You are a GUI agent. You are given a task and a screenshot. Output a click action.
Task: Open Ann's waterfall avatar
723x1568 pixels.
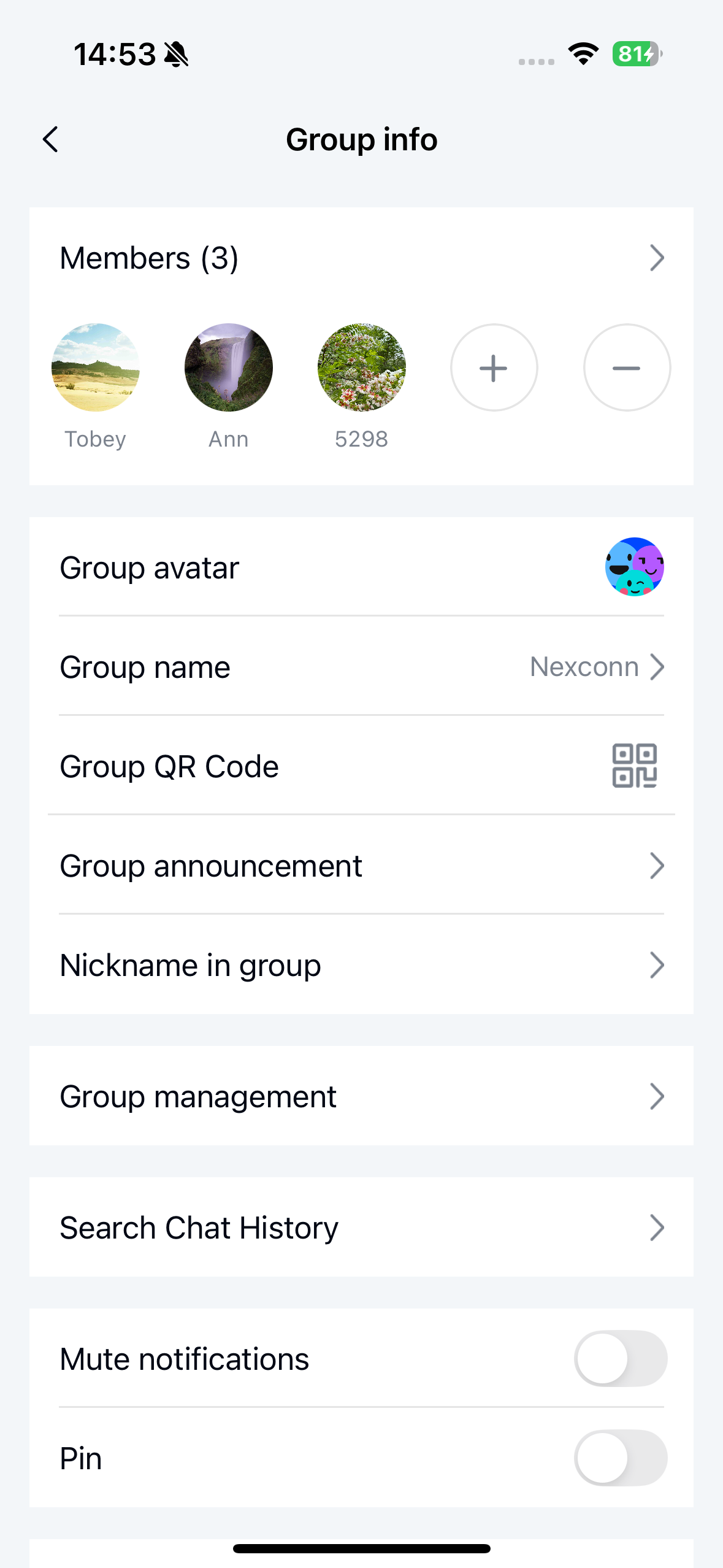pyautogui.click(x=229, y=367)
